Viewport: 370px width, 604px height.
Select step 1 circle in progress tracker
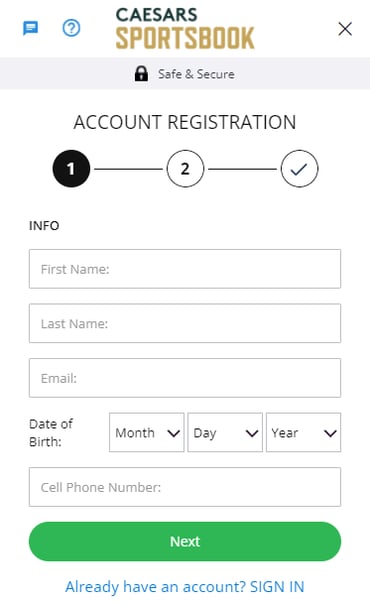[x=71, y=169]
